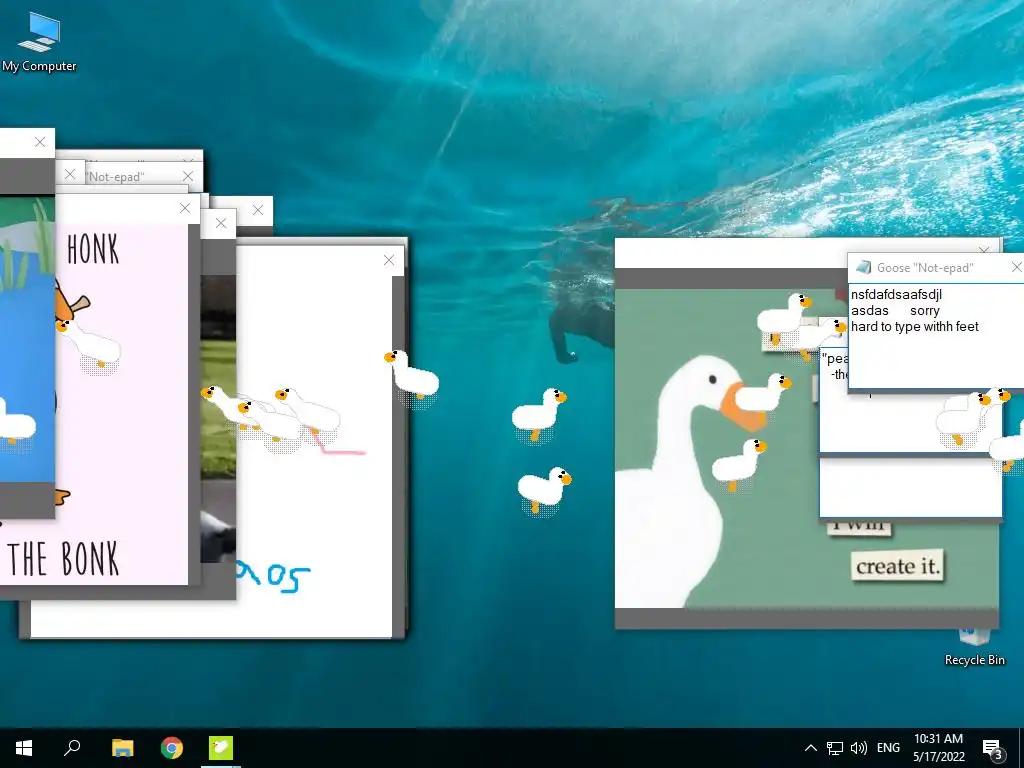
Task: Open the clock showing 10:31 AM
Action: click(938, 739)
